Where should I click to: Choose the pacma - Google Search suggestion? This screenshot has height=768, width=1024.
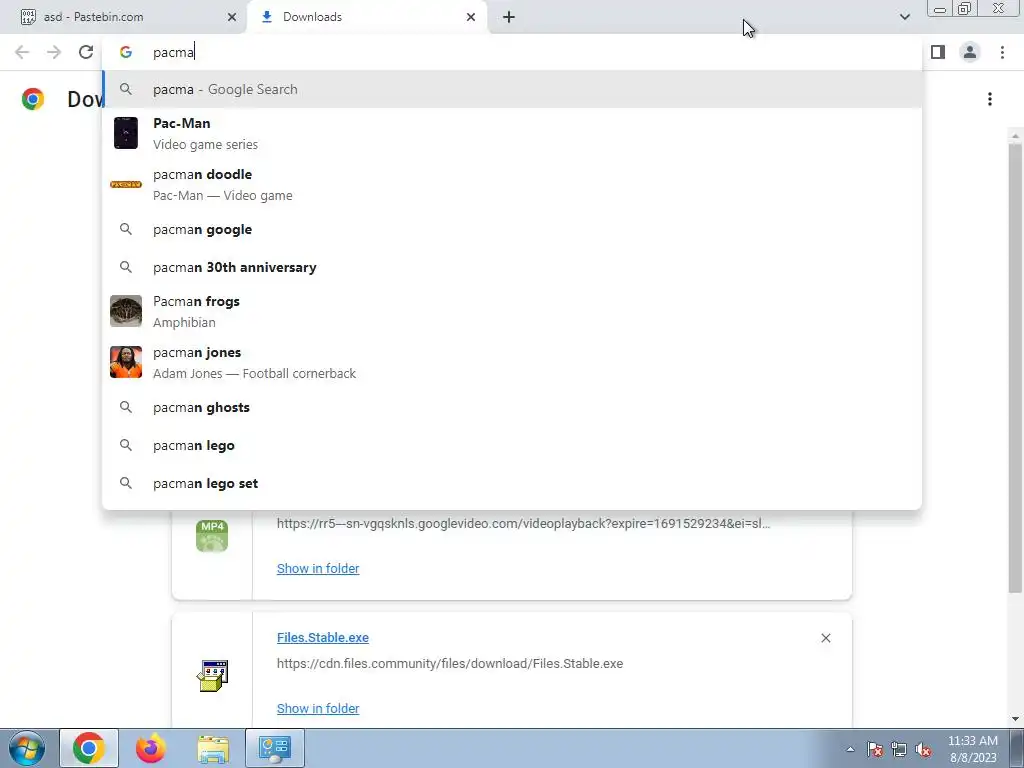(x=513, y=89)
